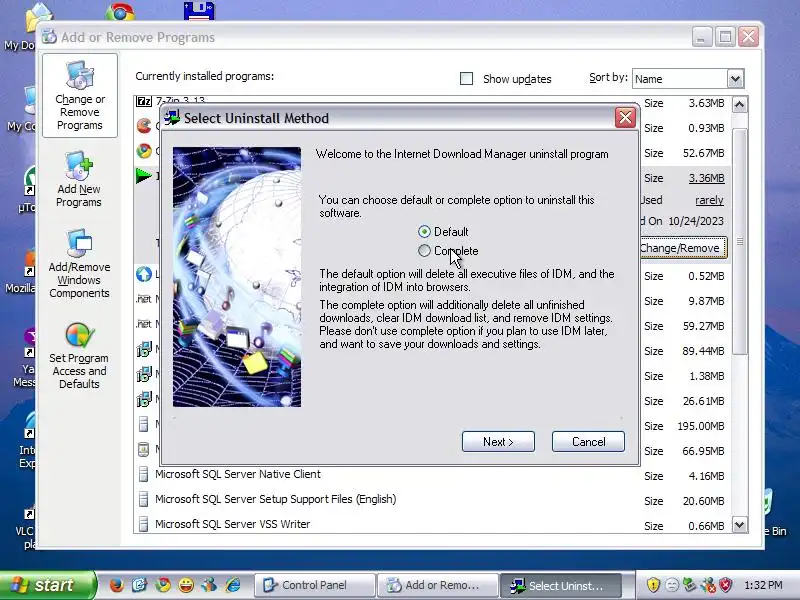Viewport: 800px width, 600px height.
Task: Open Change or Remove Programs panel
Action: click(x=80, y=95)
